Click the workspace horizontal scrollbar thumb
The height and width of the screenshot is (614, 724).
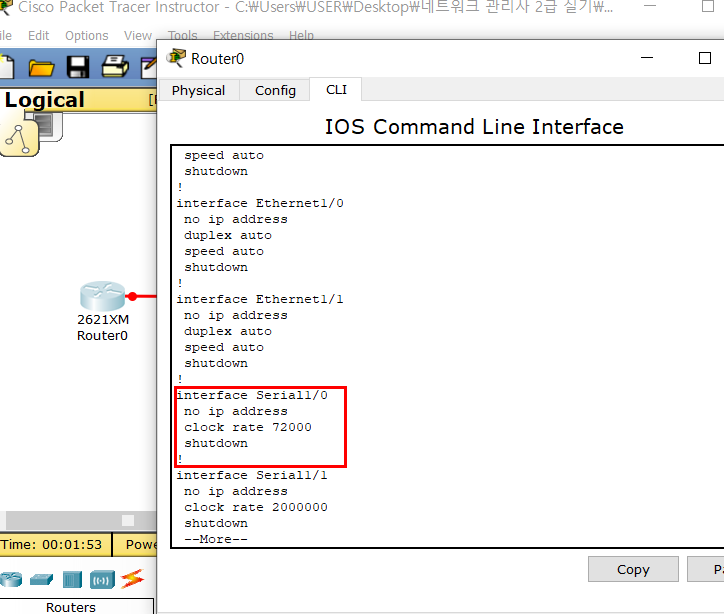coord(128,520)
